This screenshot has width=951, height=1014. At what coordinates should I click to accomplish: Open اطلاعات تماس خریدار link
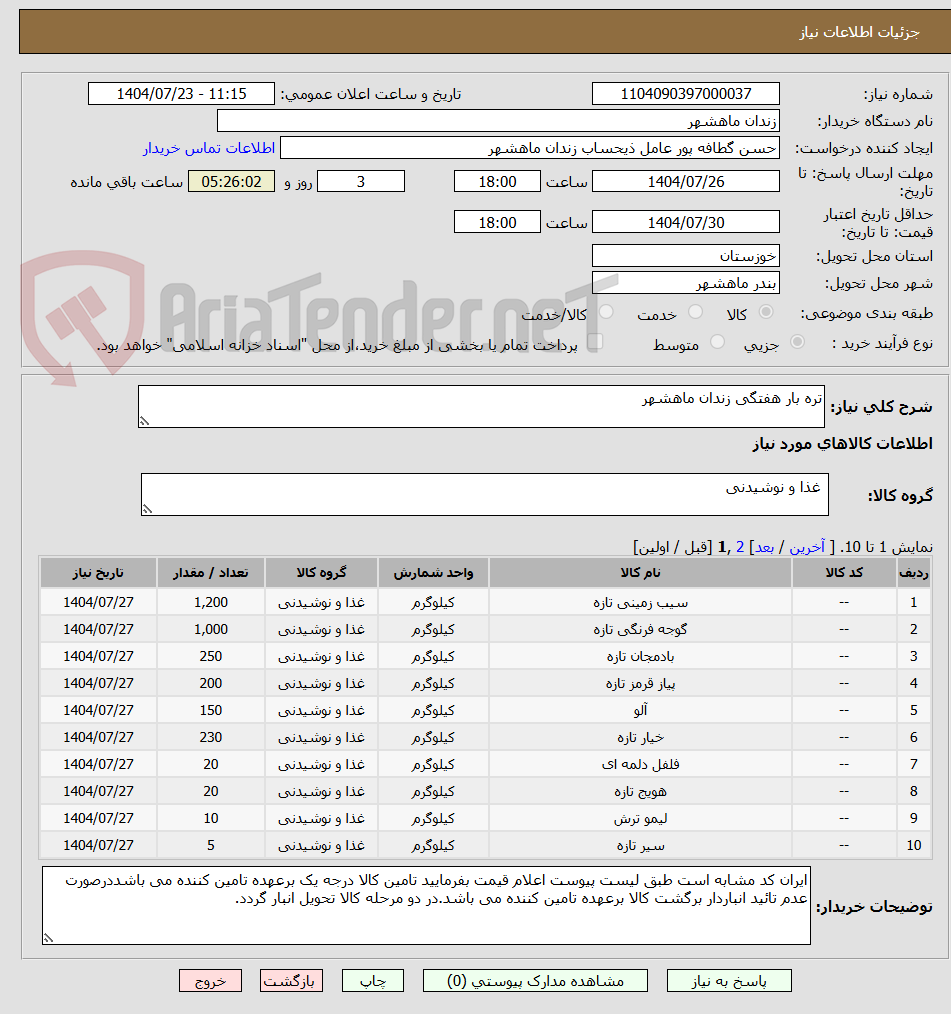pyautogui.click(x=209, y=148)
